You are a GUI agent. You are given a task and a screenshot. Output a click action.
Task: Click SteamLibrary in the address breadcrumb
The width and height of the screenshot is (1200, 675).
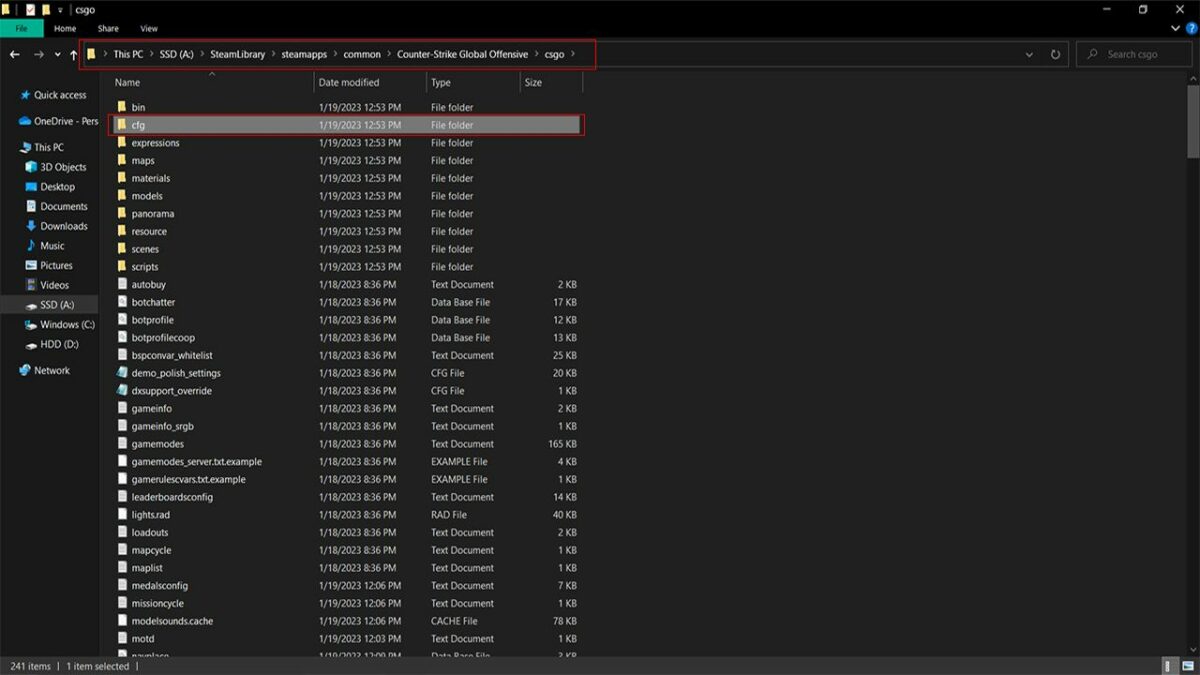pyautogui.click(x=237, y=54)
